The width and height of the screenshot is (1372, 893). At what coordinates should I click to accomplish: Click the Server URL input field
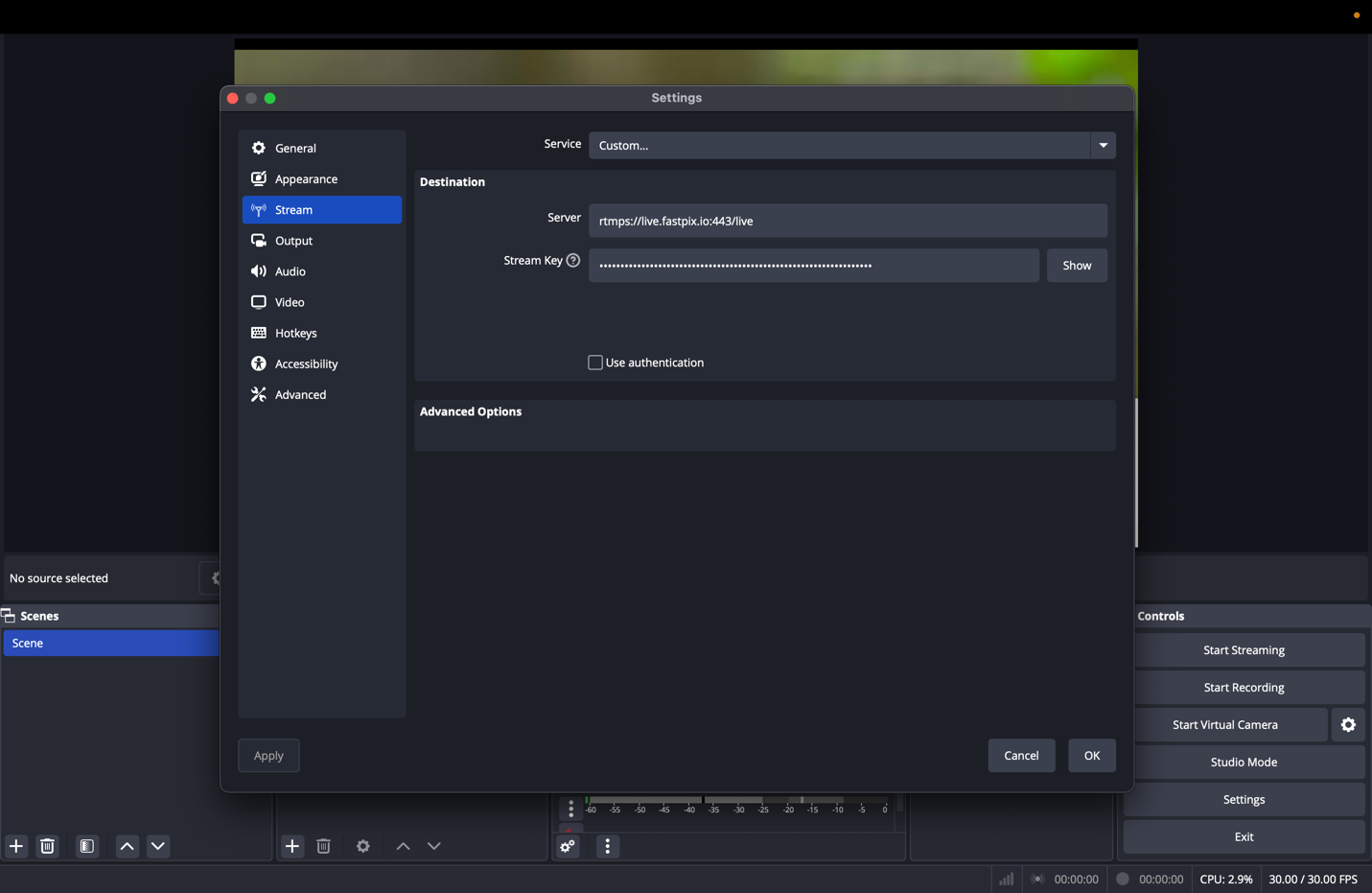848,221
